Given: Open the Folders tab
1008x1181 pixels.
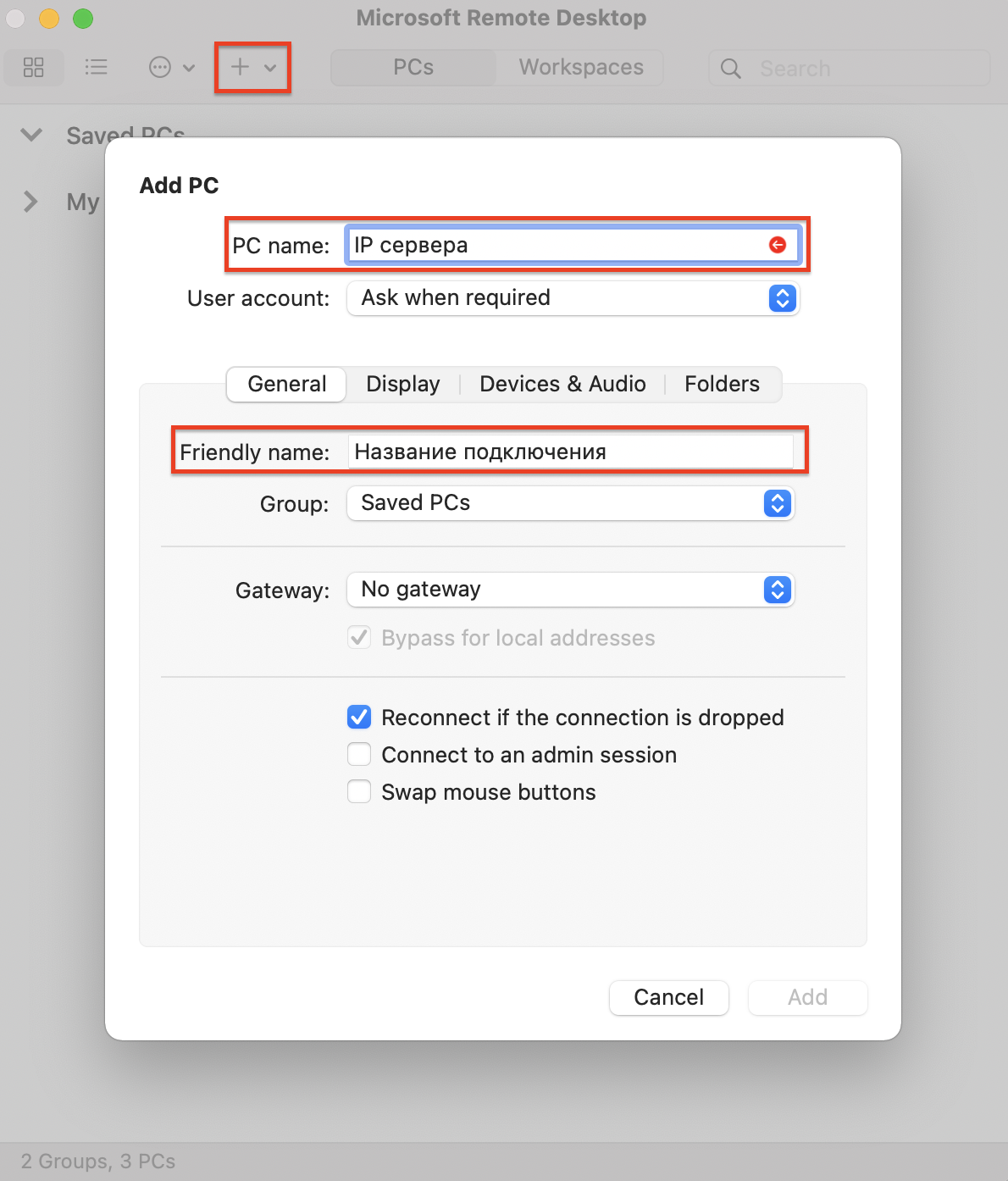Looking at the screenshot, I should point(723,384).
